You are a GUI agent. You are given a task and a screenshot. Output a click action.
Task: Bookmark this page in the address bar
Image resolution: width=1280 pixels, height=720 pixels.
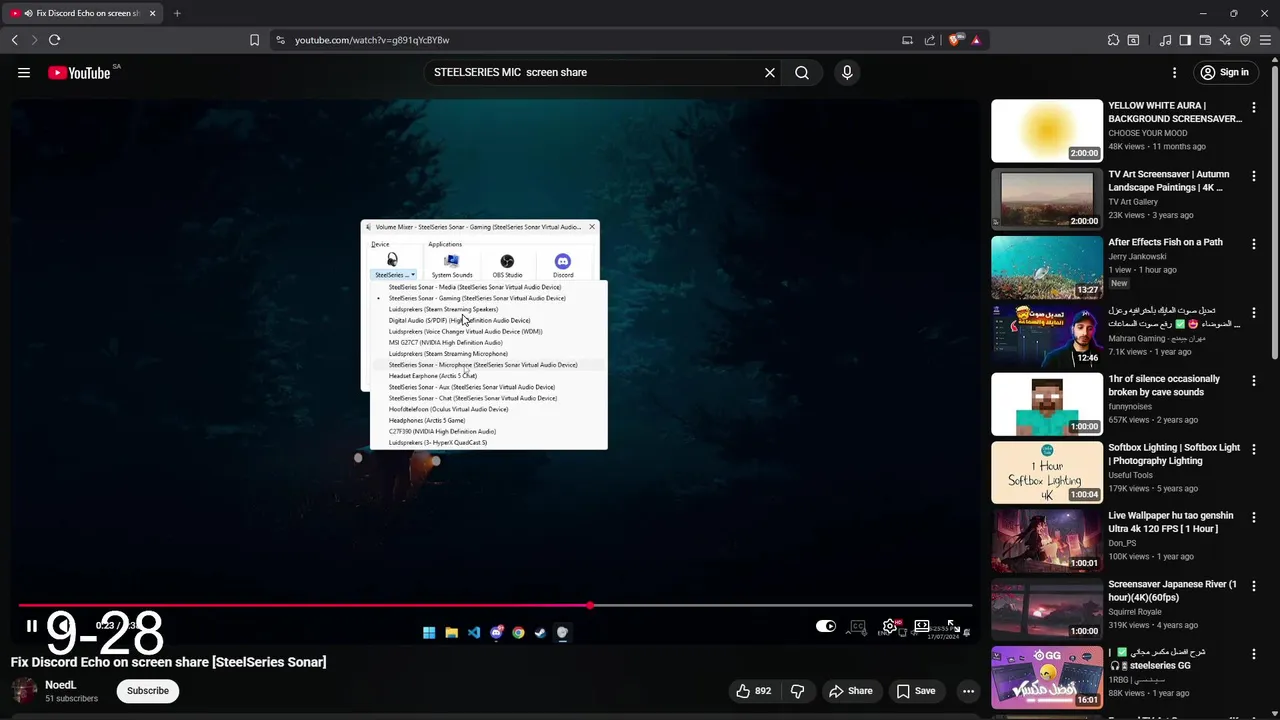pyautogui.click(x=254, y=40)
